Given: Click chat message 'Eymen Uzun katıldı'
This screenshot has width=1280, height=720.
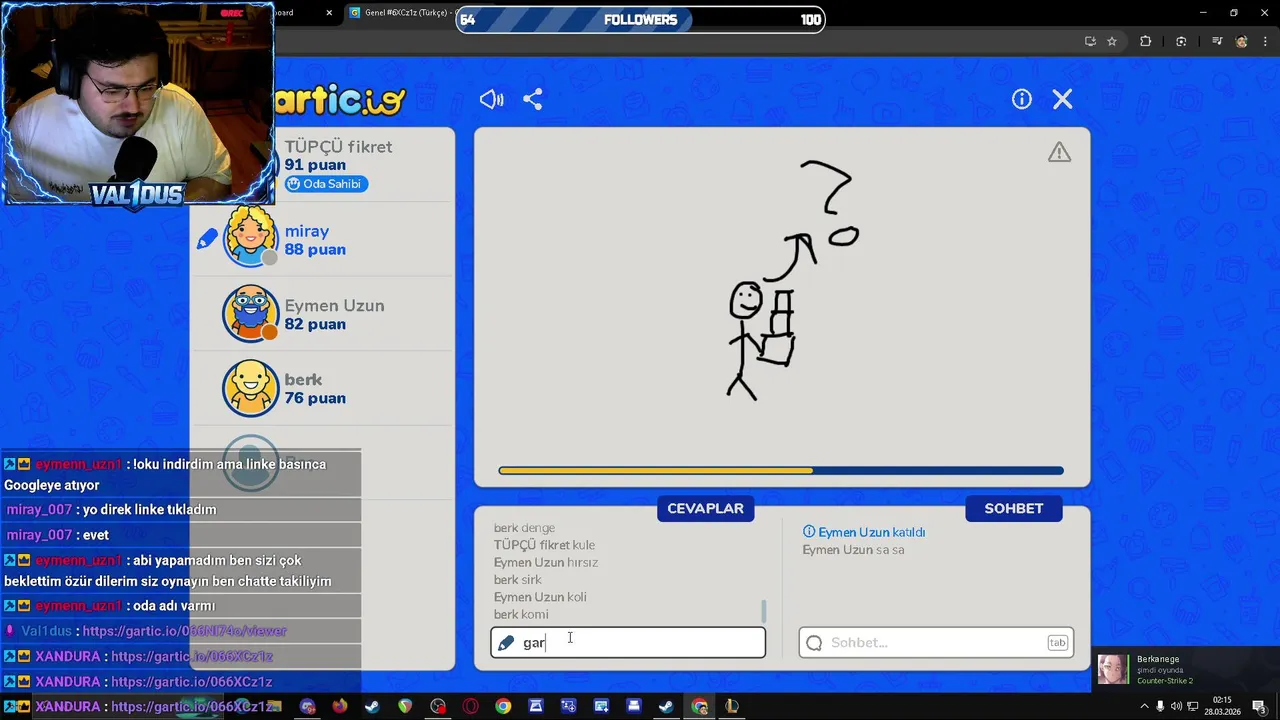Looking at the screenshot, I should click(x=864, y=532).
